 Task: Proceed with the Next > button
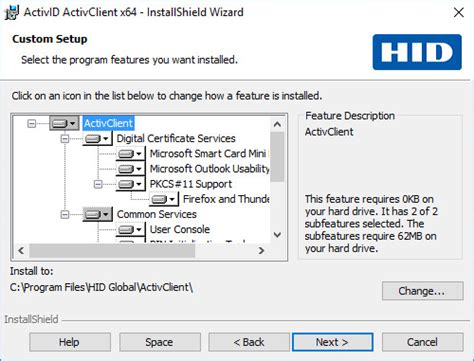[x=333, y=342]
